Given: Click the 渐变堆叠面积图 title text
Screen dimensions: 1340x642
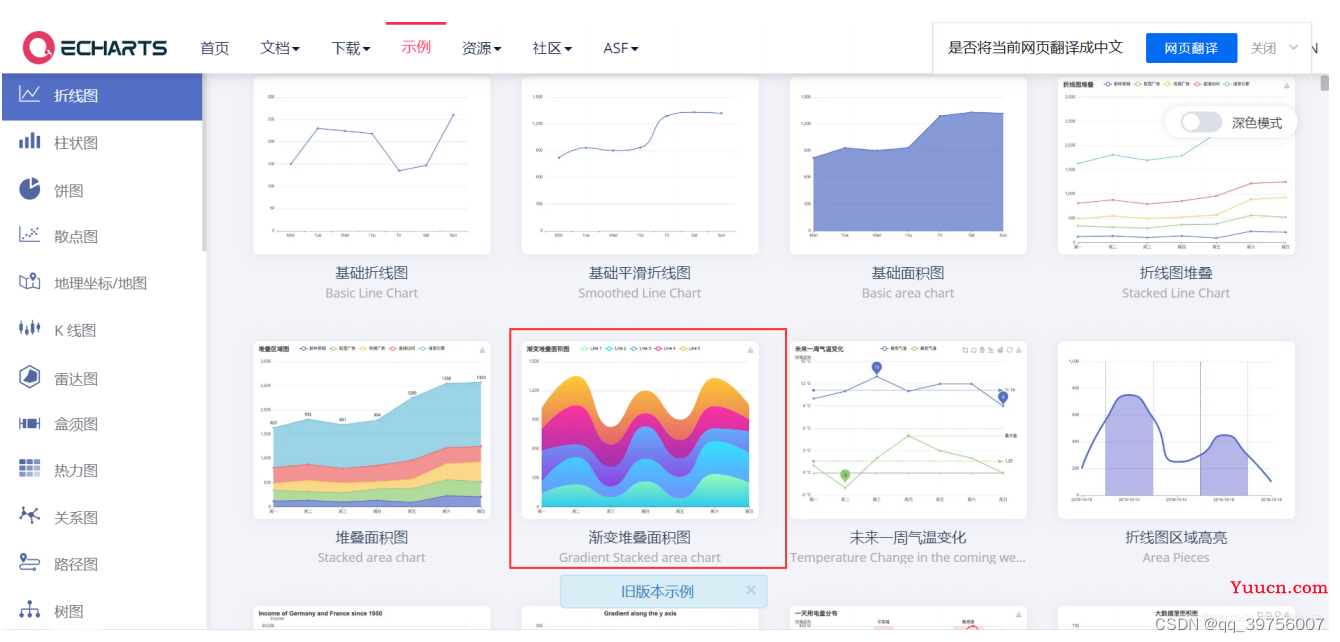Looking at the screenshot, I should point(640,537).
